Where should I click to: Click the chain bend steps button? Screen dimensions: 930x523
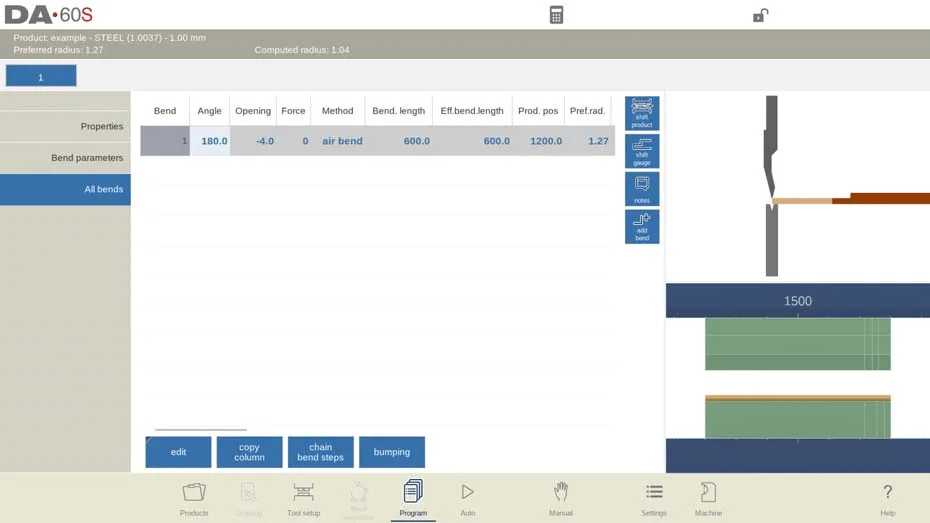point(320,452)
